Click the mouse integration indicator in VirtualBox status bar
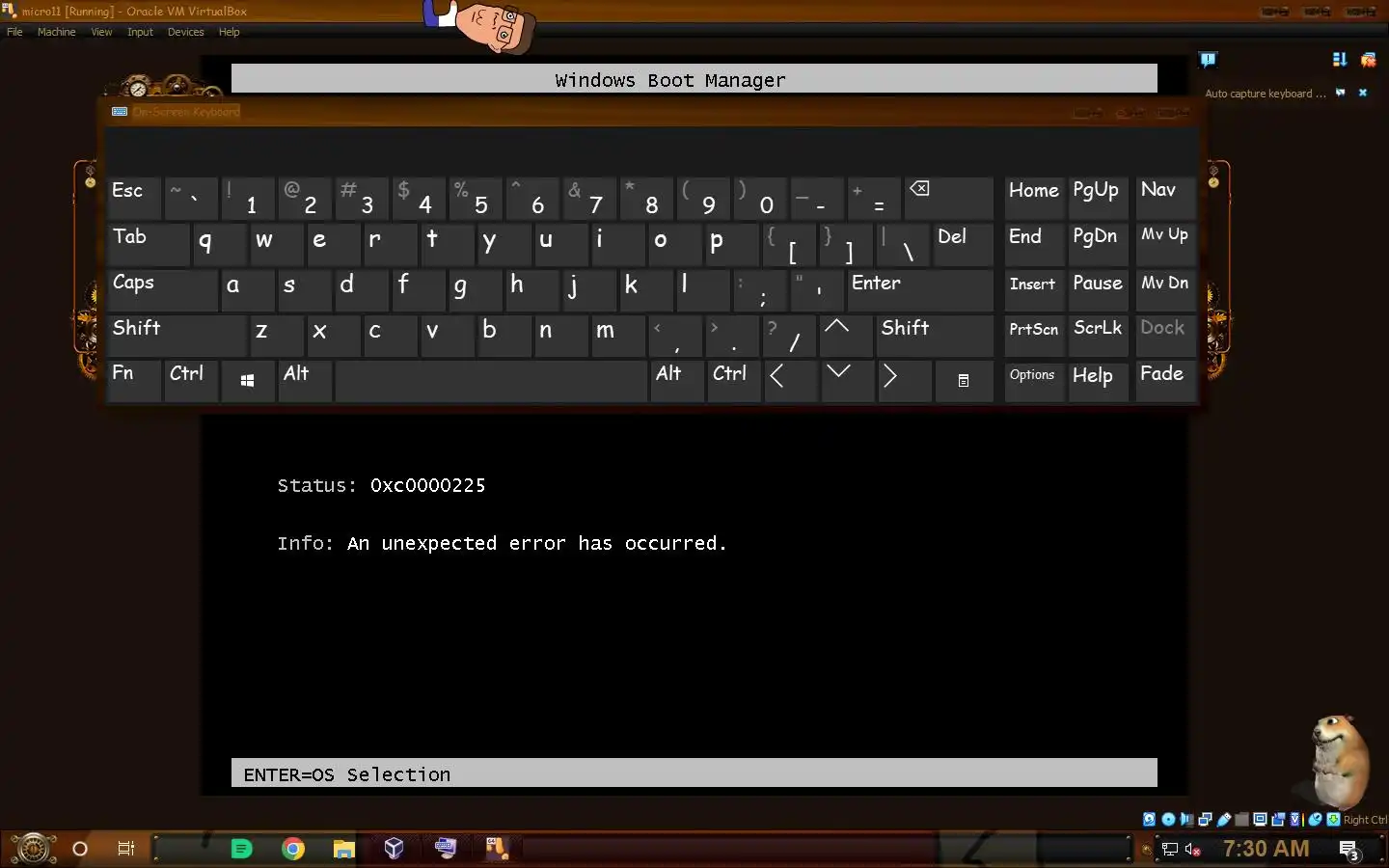Screen dimensions: 1389x868 point(1314,820)
